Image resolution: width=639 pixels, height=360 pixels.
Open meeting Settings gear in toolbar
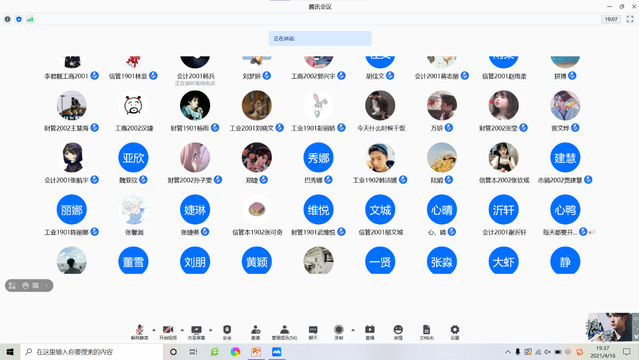coord(455,332)
